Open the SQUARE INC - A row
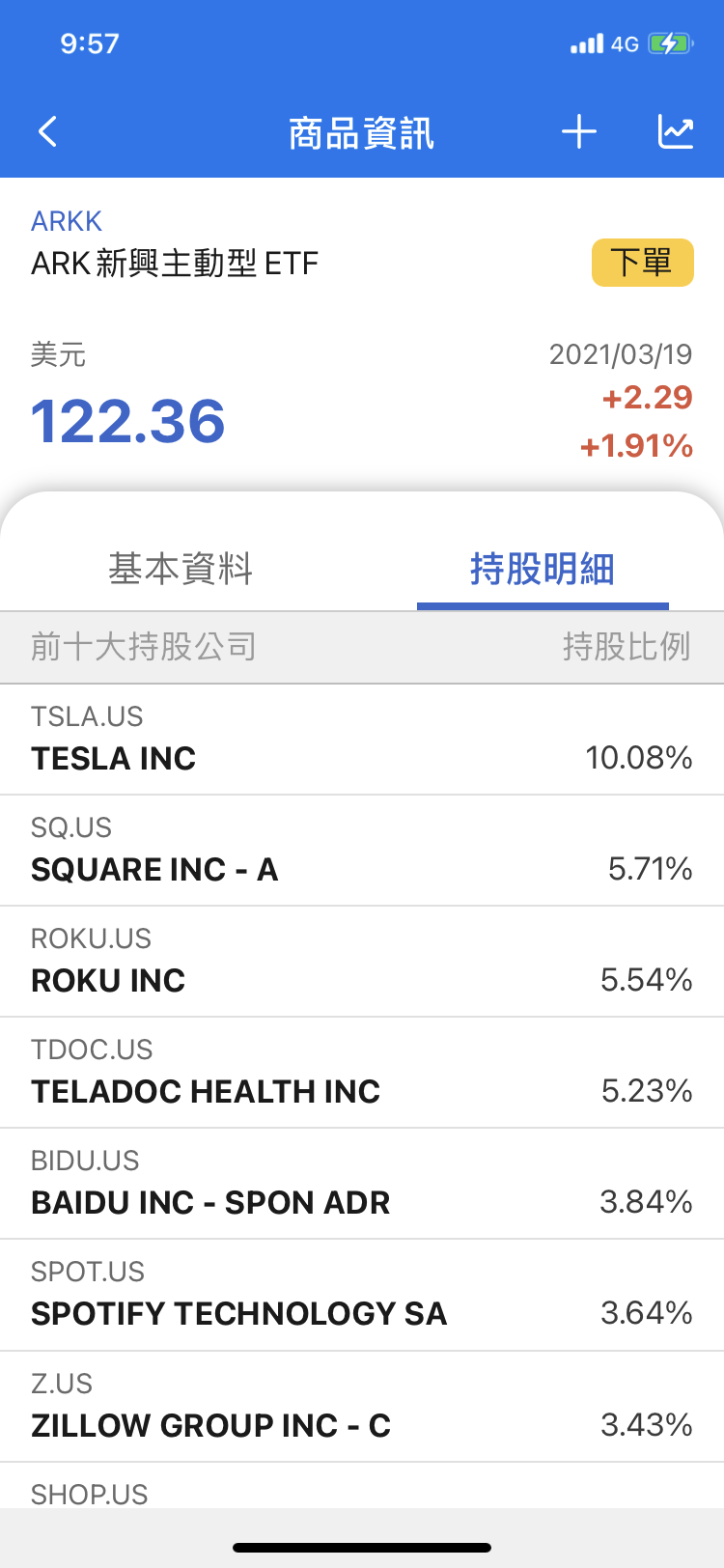The height and width of the screenshot is (1568, 724). pos(362,852)
